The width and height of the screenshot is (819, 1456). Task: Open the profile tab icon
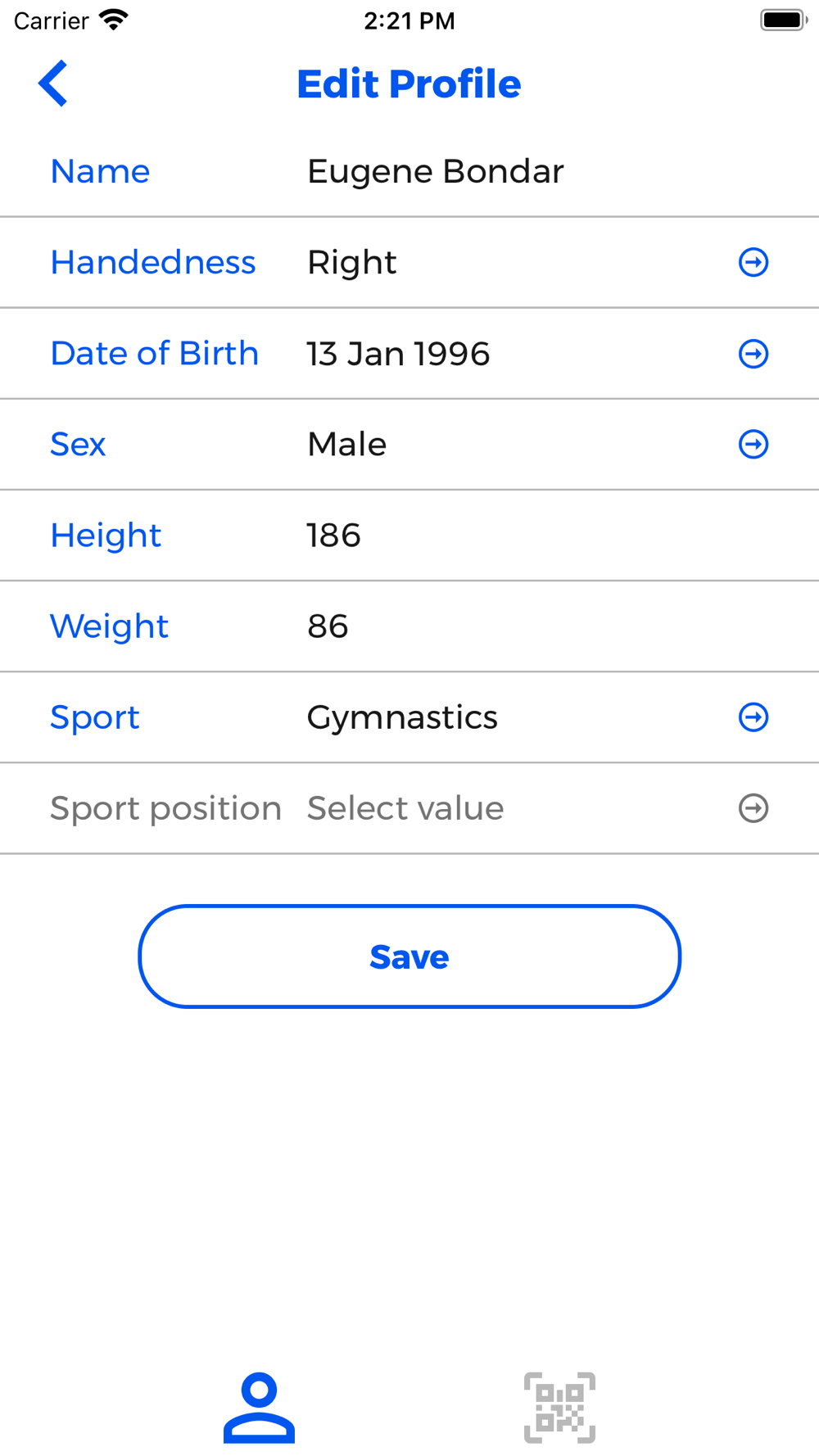[x=259, y=1408]
